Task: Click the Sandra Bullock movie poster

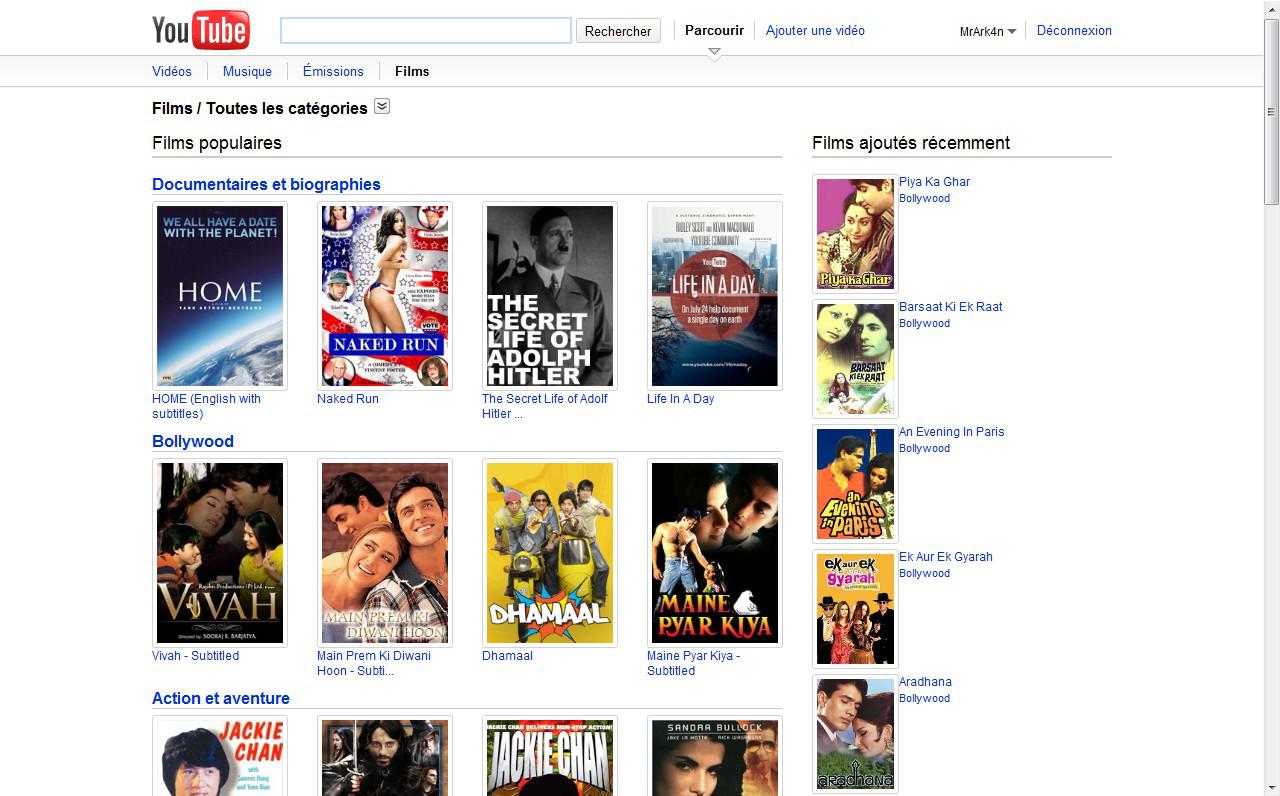Action: pyautogui.click(x=715, y=756)
